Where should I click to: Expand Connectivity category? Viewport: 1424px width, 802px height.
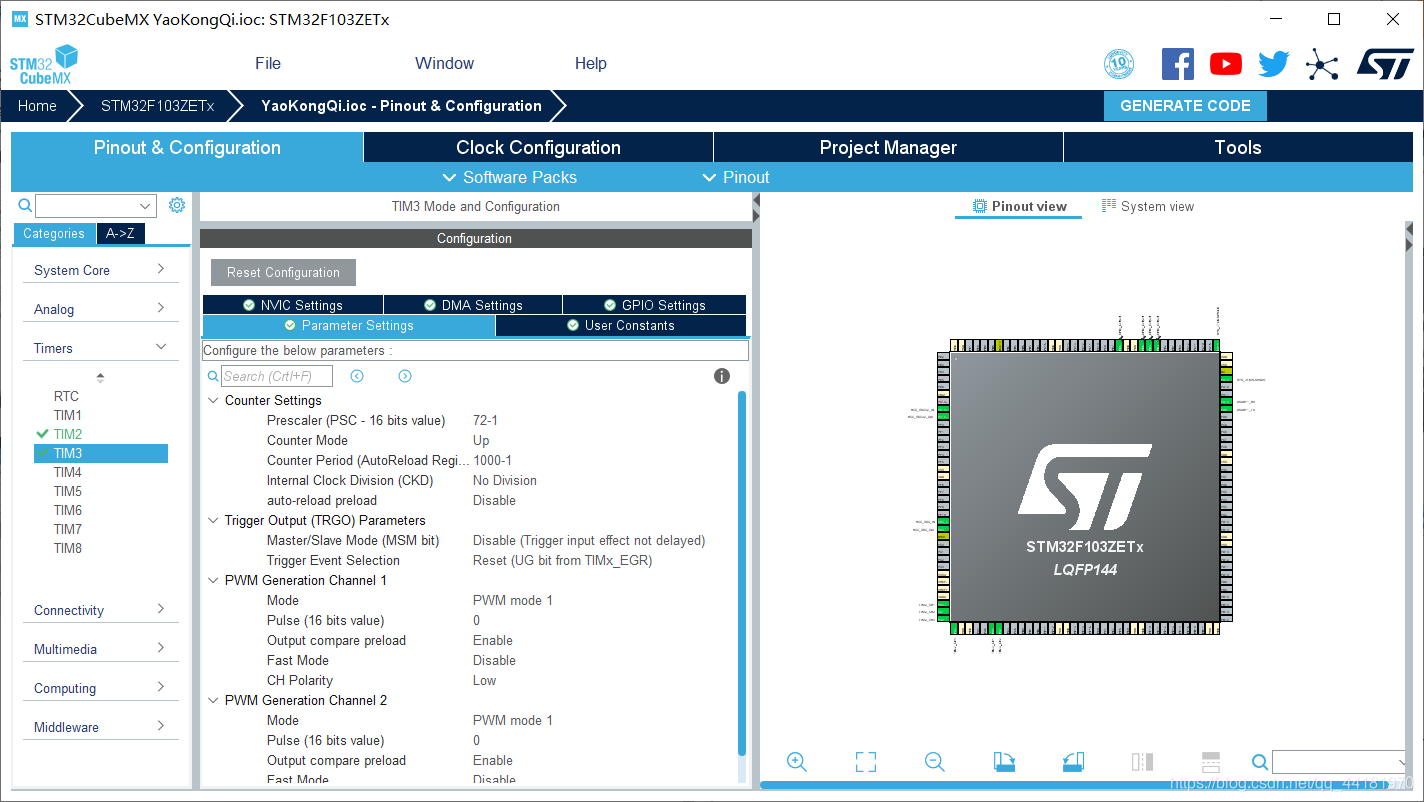[x=100, y=610]
